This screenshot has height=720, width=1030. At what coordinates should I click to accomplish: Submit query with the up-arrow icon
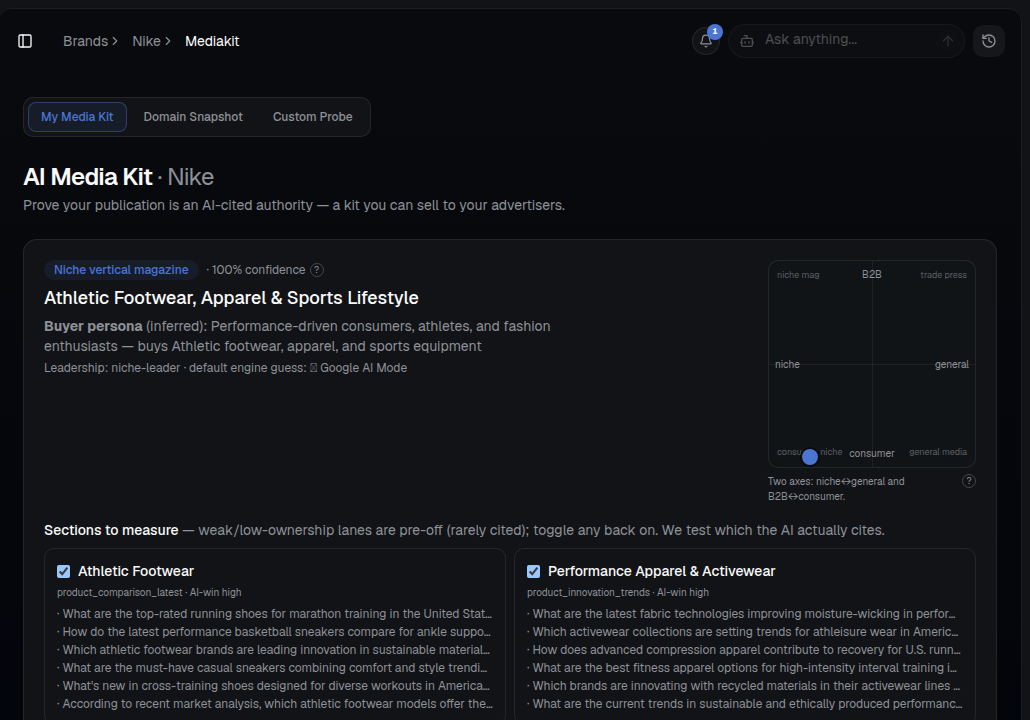pyautogui.click(x=948, y=41)
